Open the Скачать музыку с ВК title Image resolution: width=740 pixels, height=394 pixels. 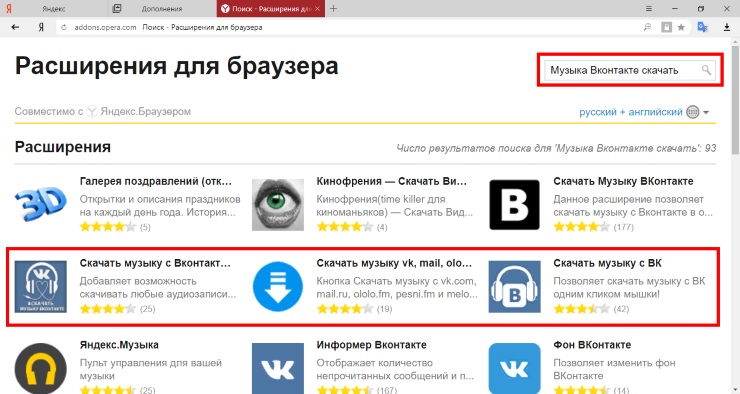(607, 263)
